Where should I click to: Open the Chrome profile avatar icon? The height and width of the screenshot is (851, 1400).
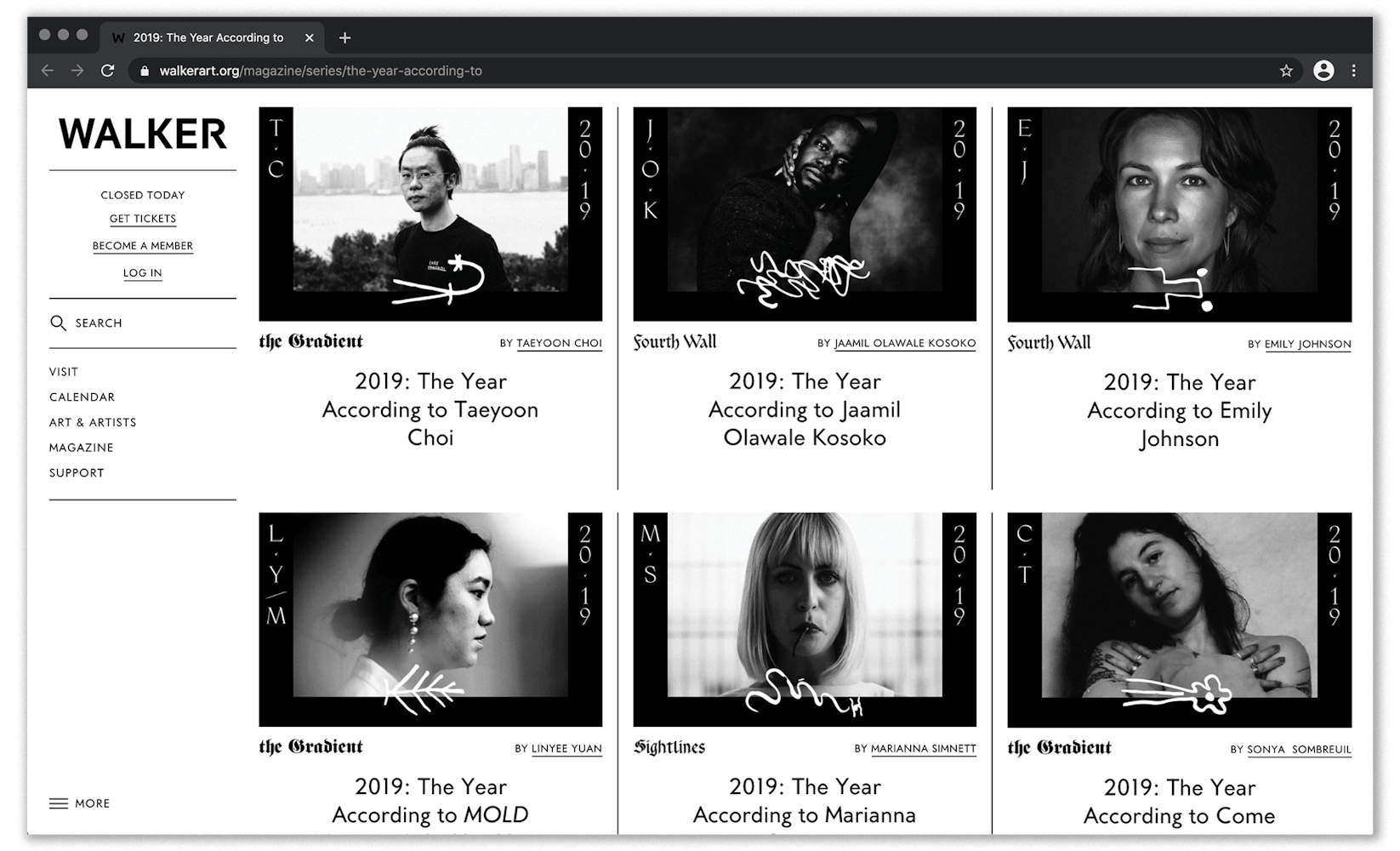(x=1323, y=71)
